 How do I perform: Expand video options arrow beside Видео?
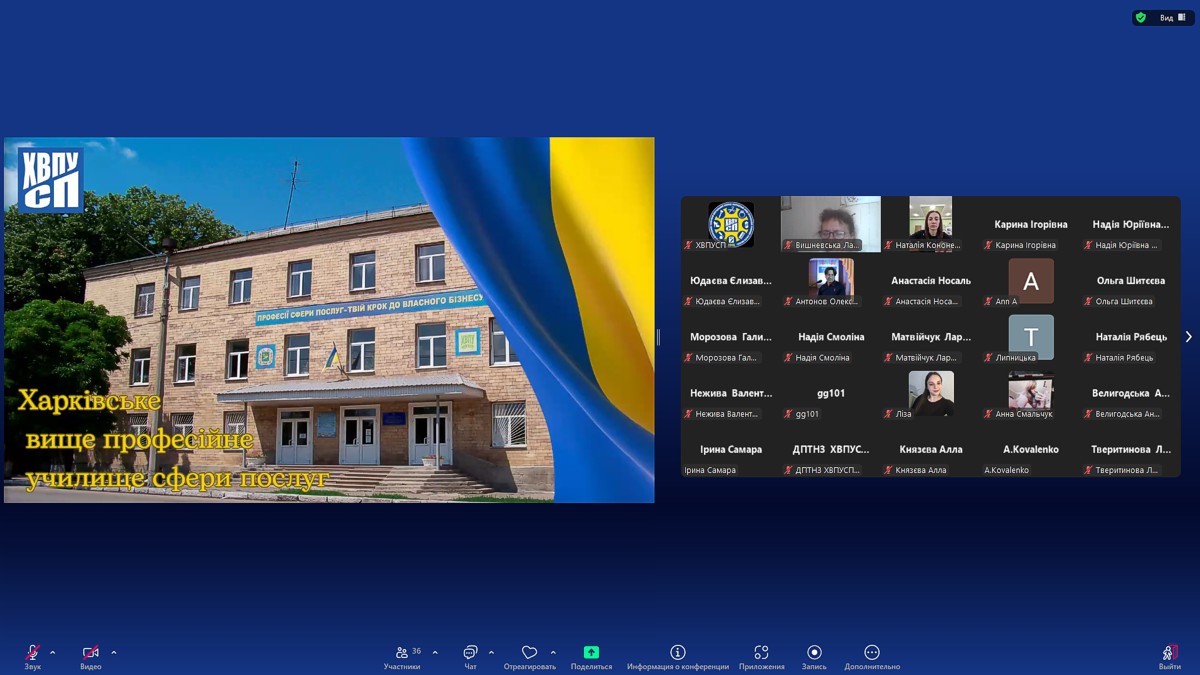tap(114, 653)
